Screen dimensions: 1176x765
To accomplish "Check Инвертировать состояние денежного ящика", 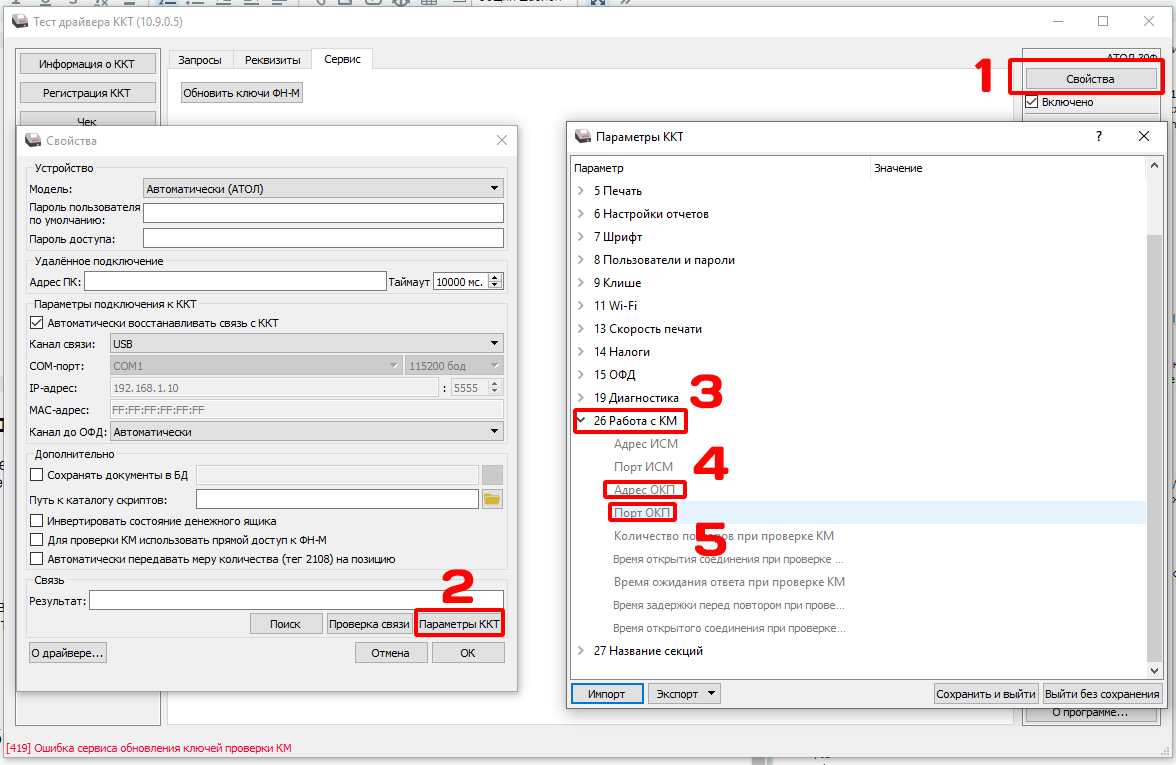I will [x=38, y=521].
